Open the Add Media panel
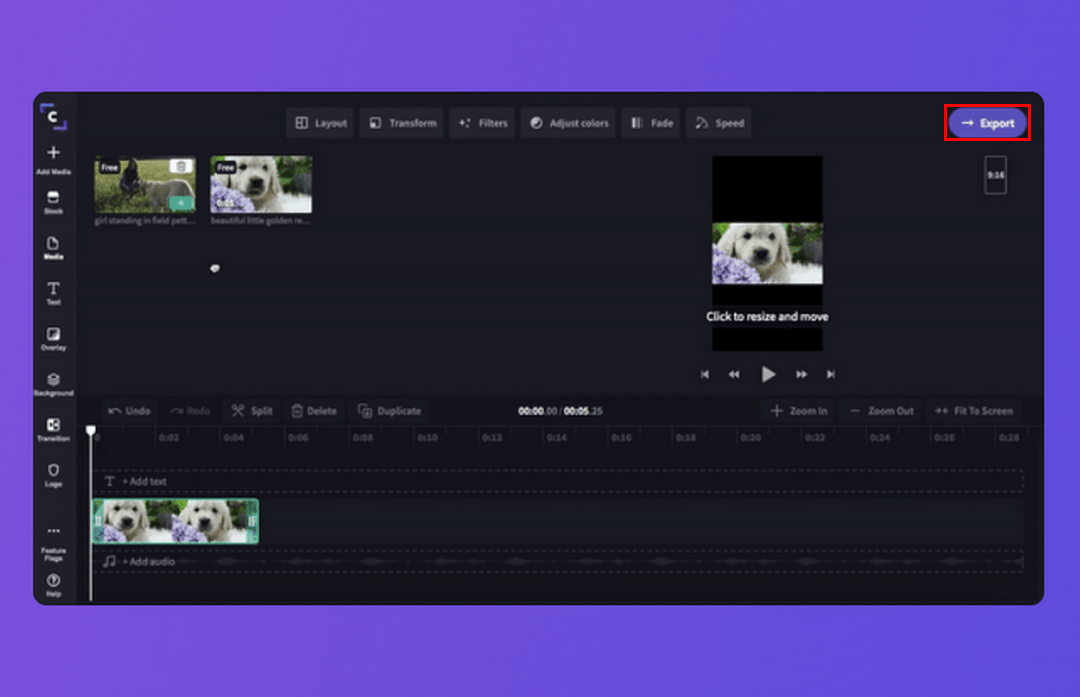 pos(53,158)
